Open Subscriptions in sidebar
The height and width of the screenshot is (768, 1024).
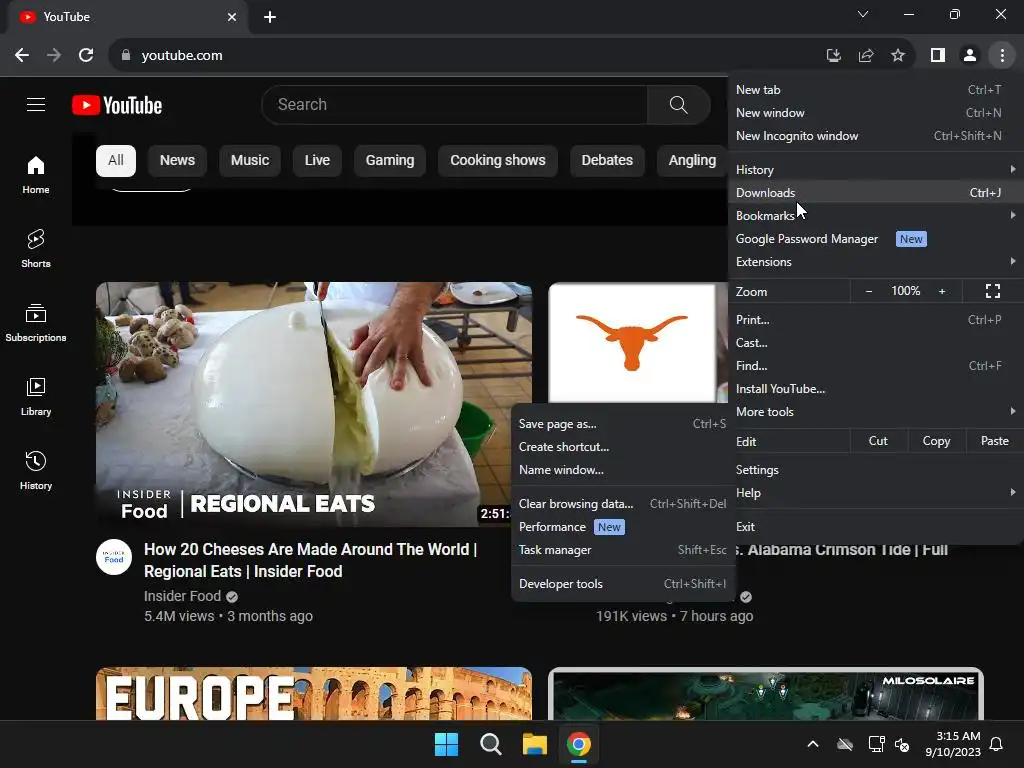(x=36, y=323)
